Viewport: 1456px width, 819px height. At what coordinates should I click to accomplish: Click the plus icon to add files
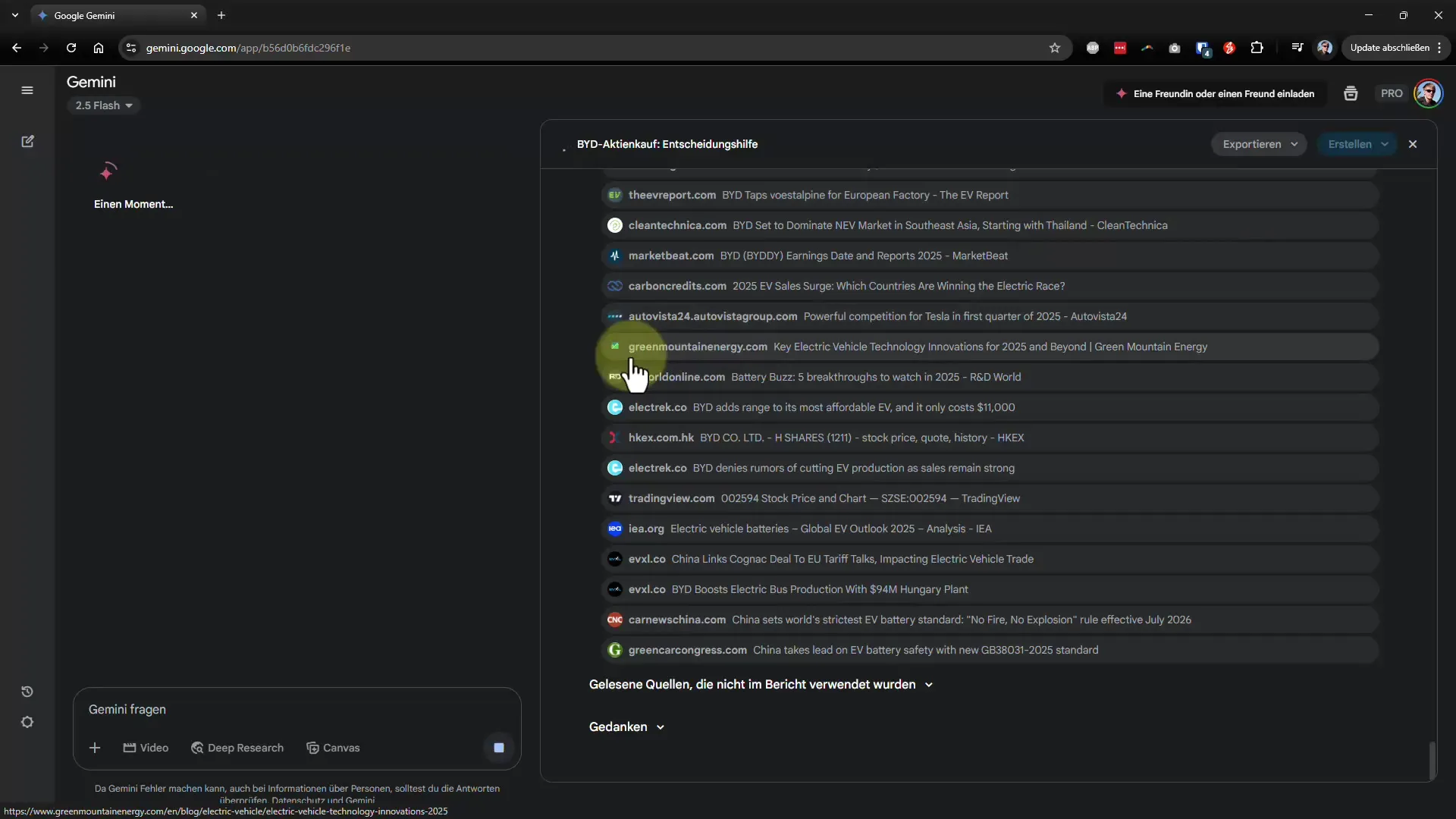pos(95,748)
